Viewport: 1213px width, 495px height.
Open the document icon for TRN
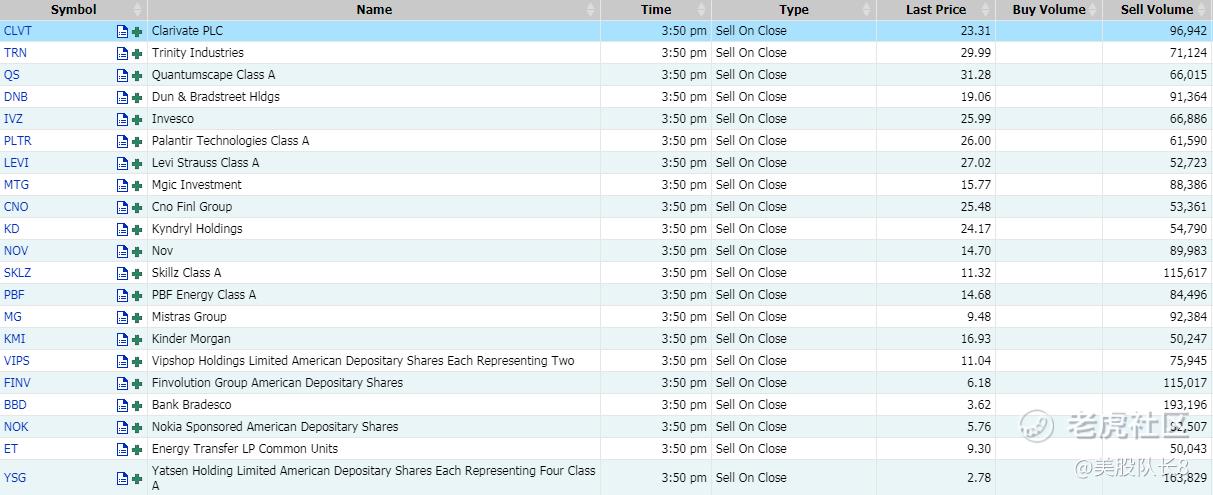pos(122,54)
